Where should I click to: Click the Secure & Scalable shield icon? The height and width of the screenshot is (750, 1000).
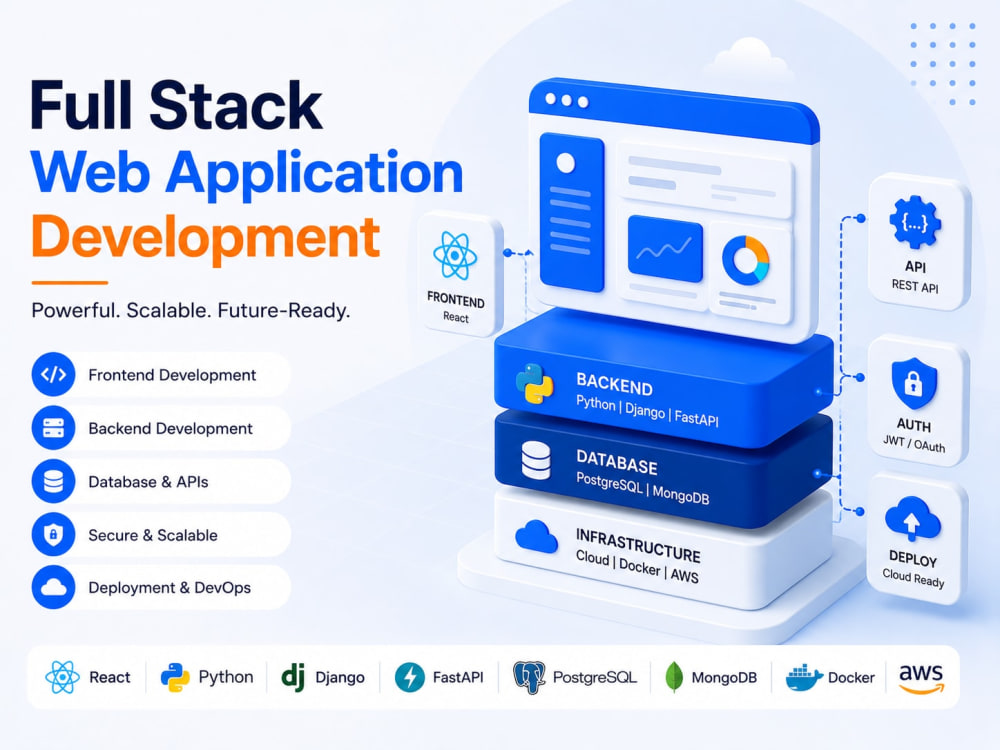point(54,534)
